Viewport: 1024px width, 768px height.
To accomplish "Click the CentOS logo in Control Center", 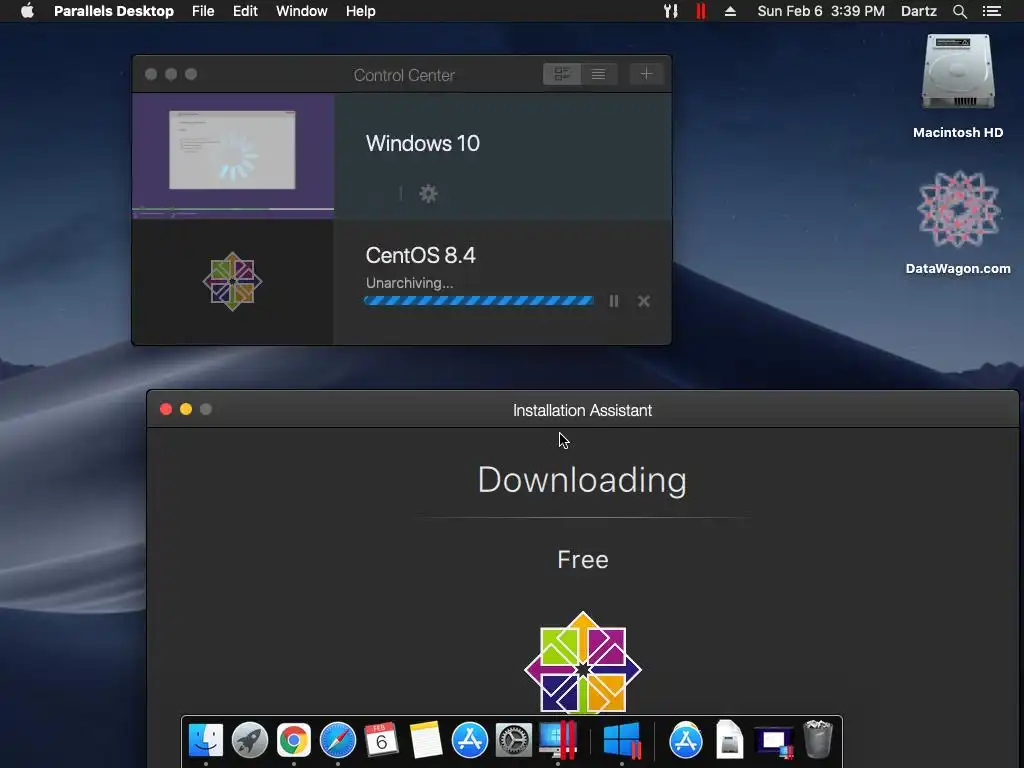I will (232, 281).
